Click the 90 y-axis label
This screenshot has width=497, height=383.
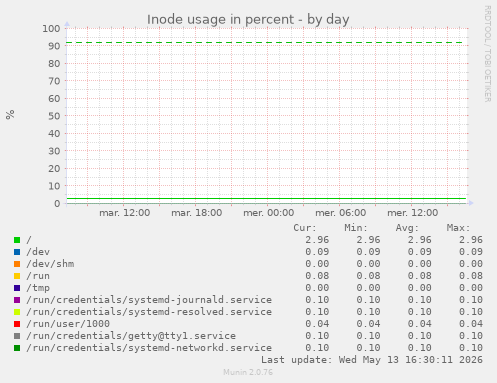(x=54, y=46)
